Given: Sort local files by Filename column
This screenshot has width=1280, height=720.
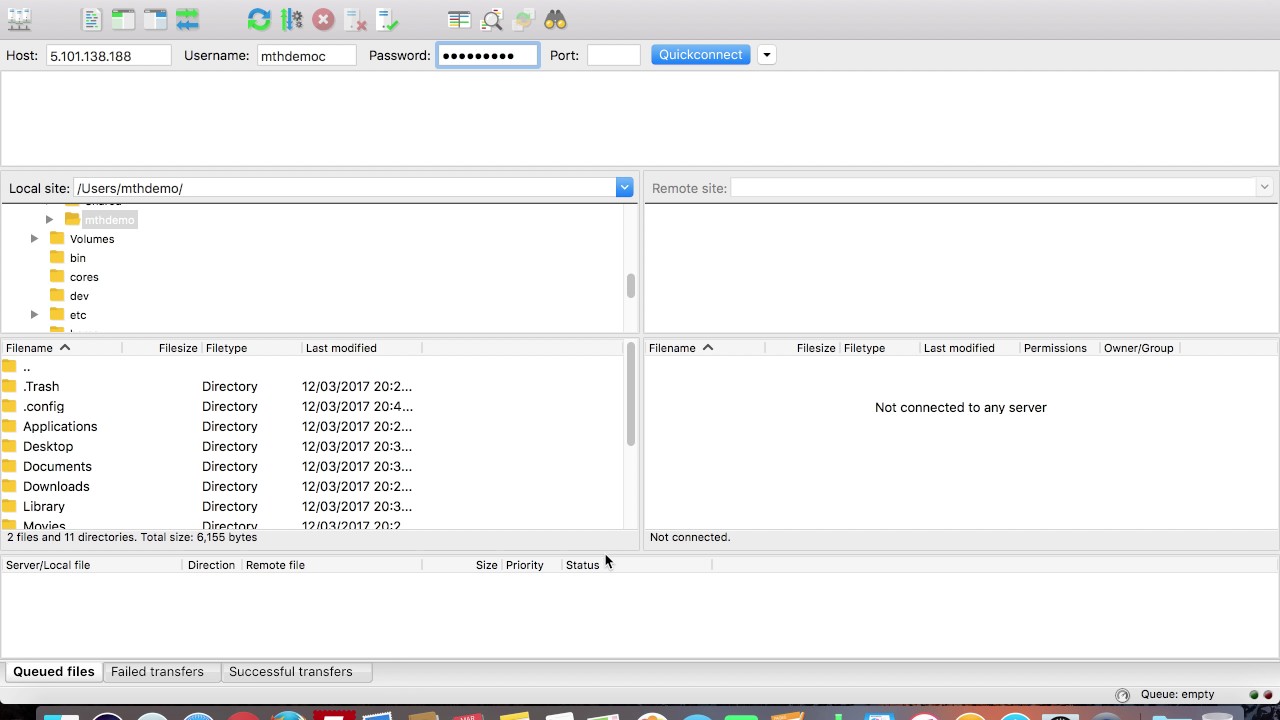Looking at the screenshot, I should (x=61, y=348).
